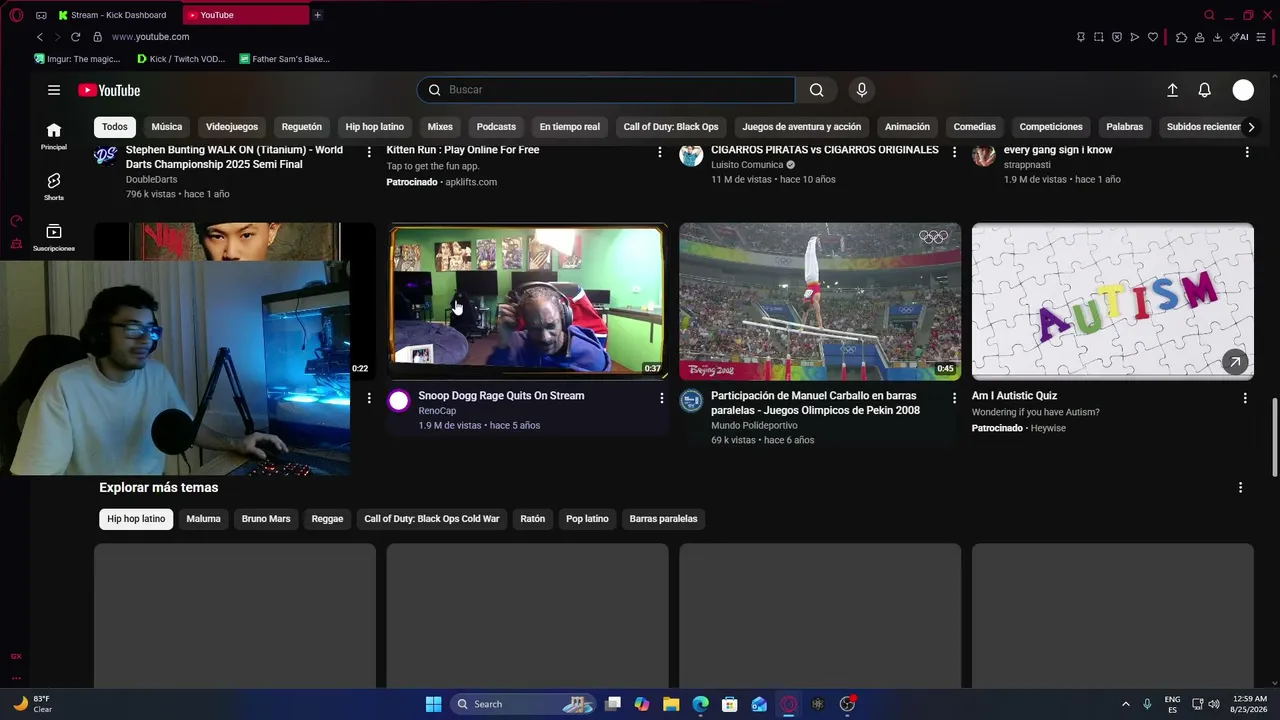The width and height of the screenshot is (1280, 720).
Task: Select the Todos filter chip
Action: (115, 127)
